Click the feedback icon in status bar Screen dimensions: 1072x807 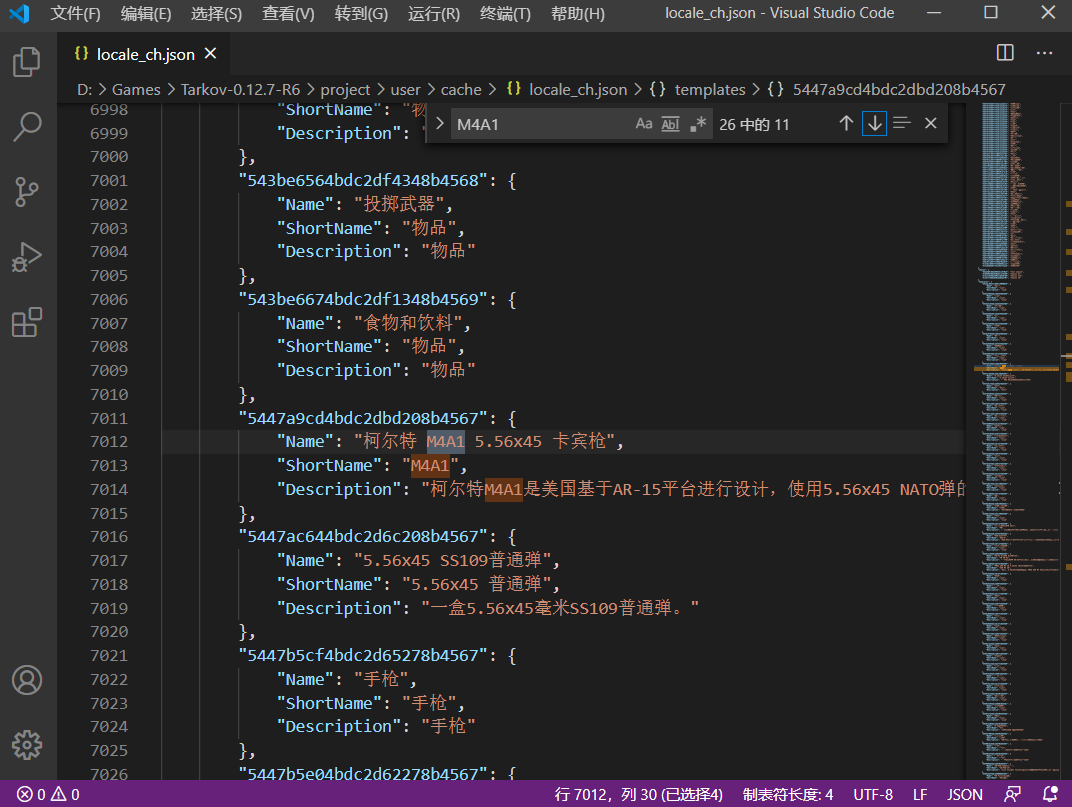tap(1013, 794)
